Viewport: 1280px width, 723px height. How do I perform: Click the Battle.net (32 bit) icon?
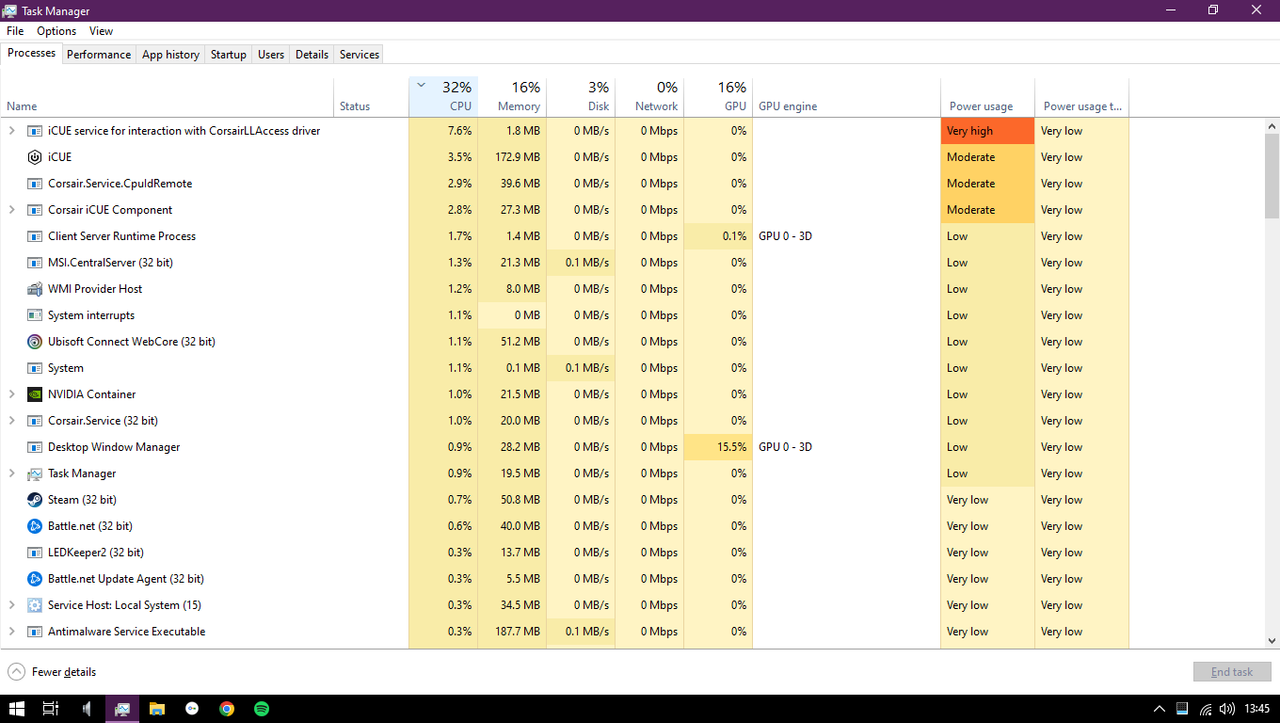pyautogui.click(x=35, y=526)
